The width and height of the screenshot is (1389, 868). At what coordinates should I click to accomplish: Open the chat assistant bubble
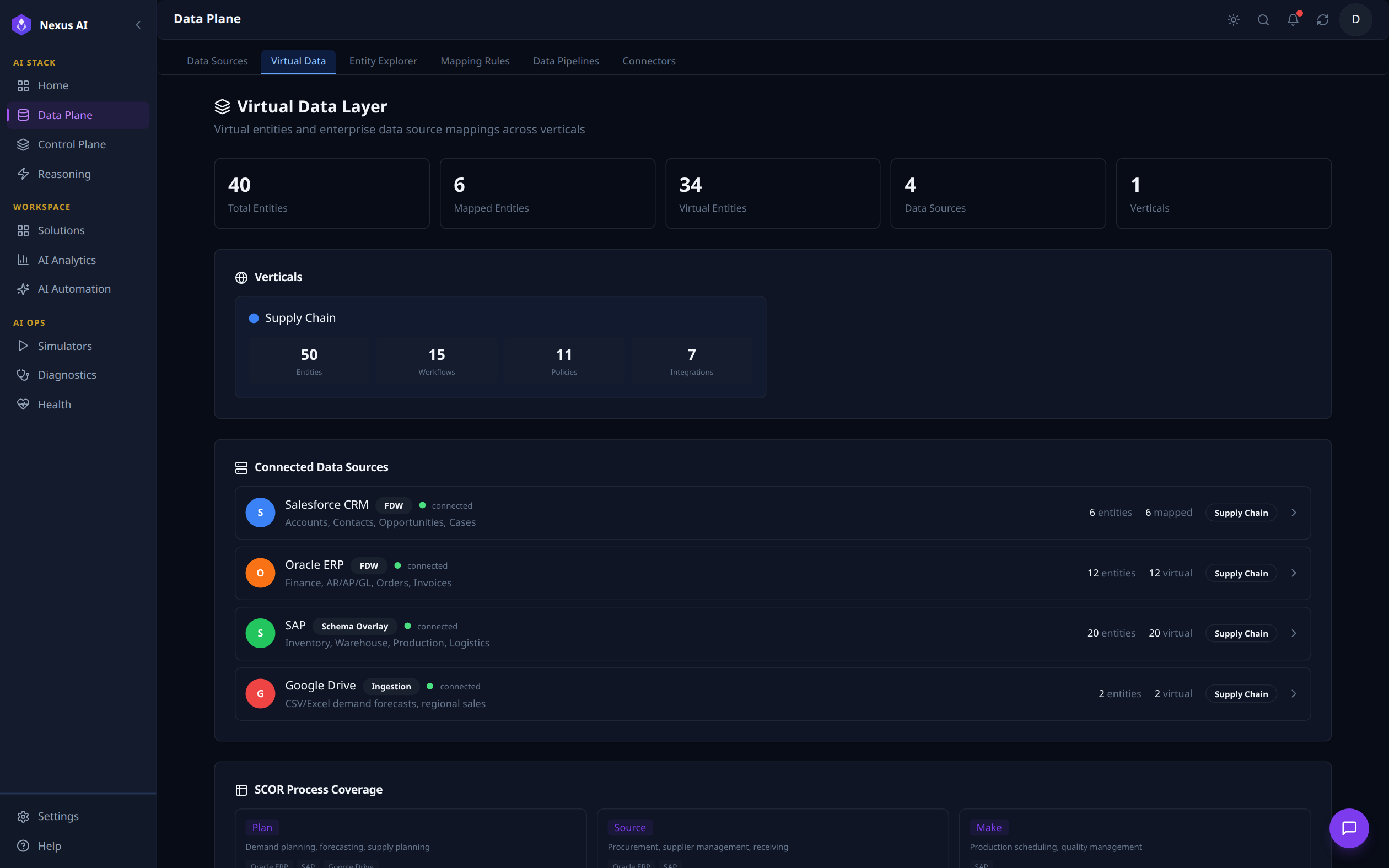pyautogui.click(x=1349, y=828)
